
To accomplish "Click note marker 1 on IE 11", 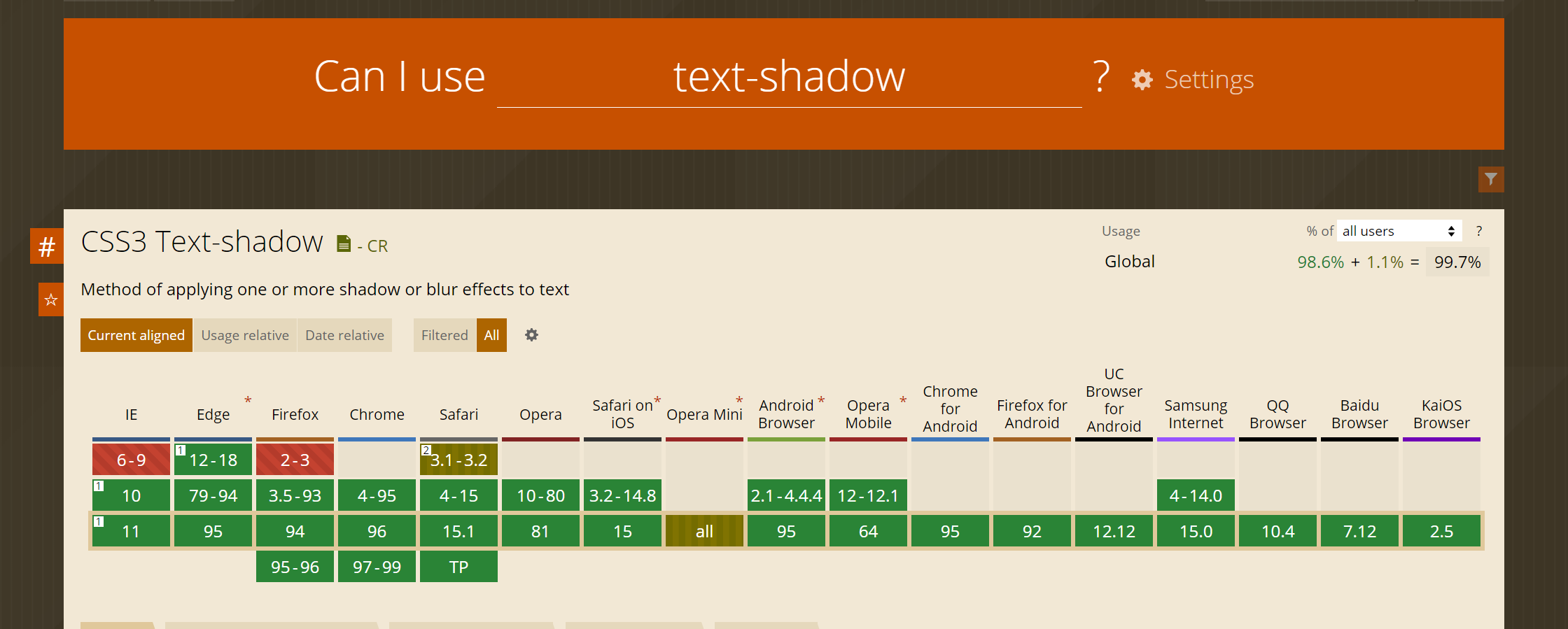I will pos(99,521).
